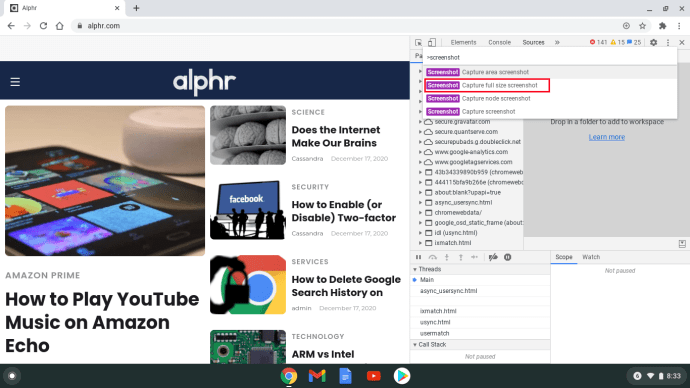Image resolution: width=690 pixels, height=388 pixels.
Task: Toggle the device toolbar icon
Action: (x=432, y=42)
